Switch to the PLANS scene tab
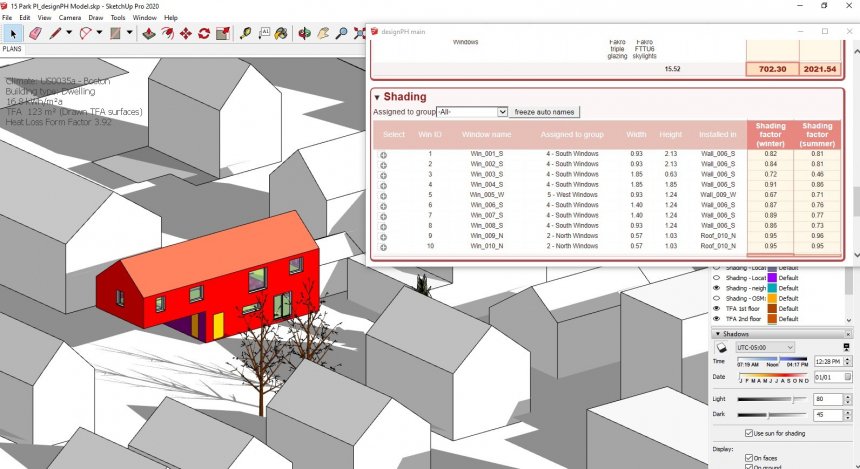860x469 pixels. (x=12, y=49)
